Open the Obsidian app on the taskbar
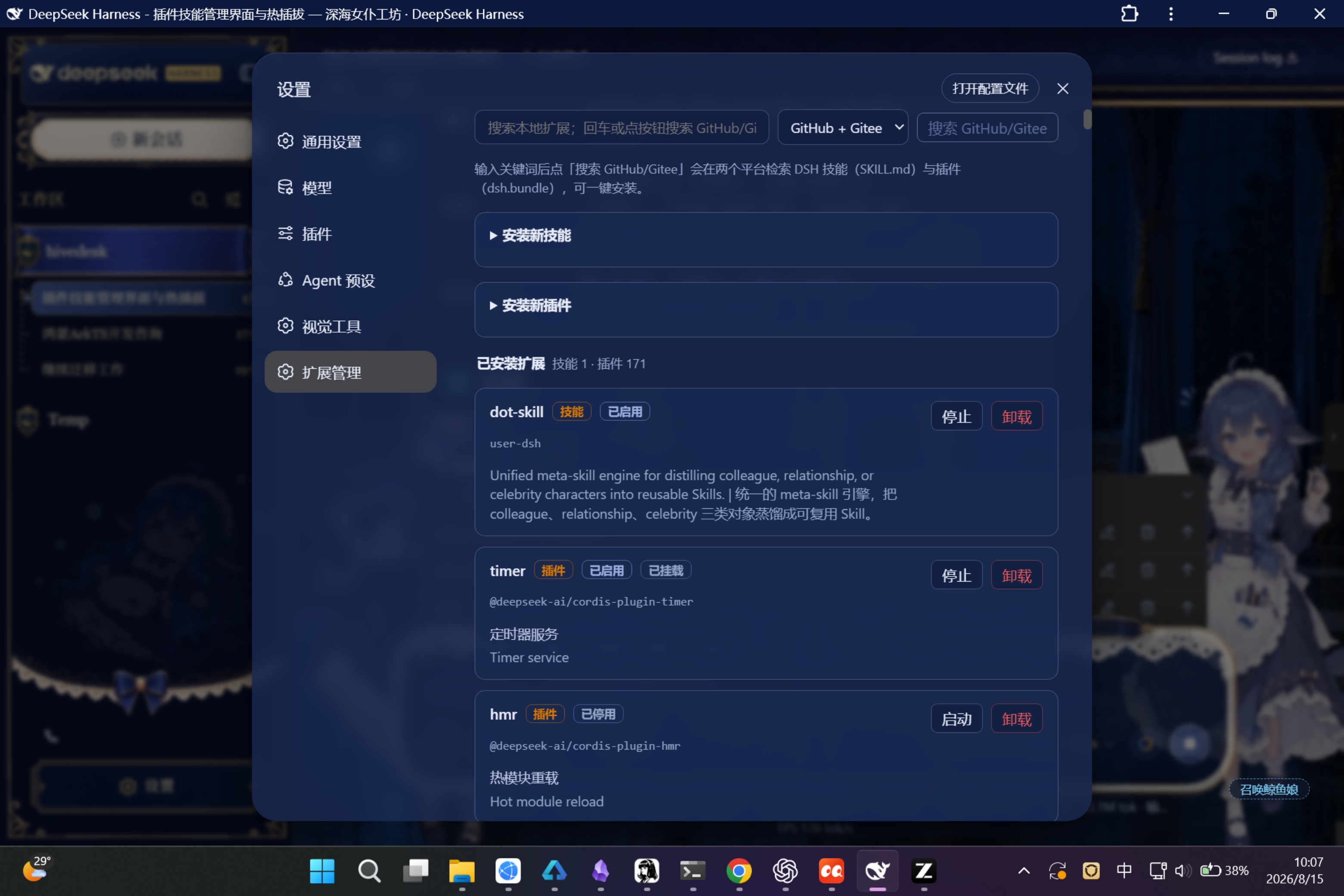The height and width of the screenshot is (896, 1344). (x=600, y=871)
